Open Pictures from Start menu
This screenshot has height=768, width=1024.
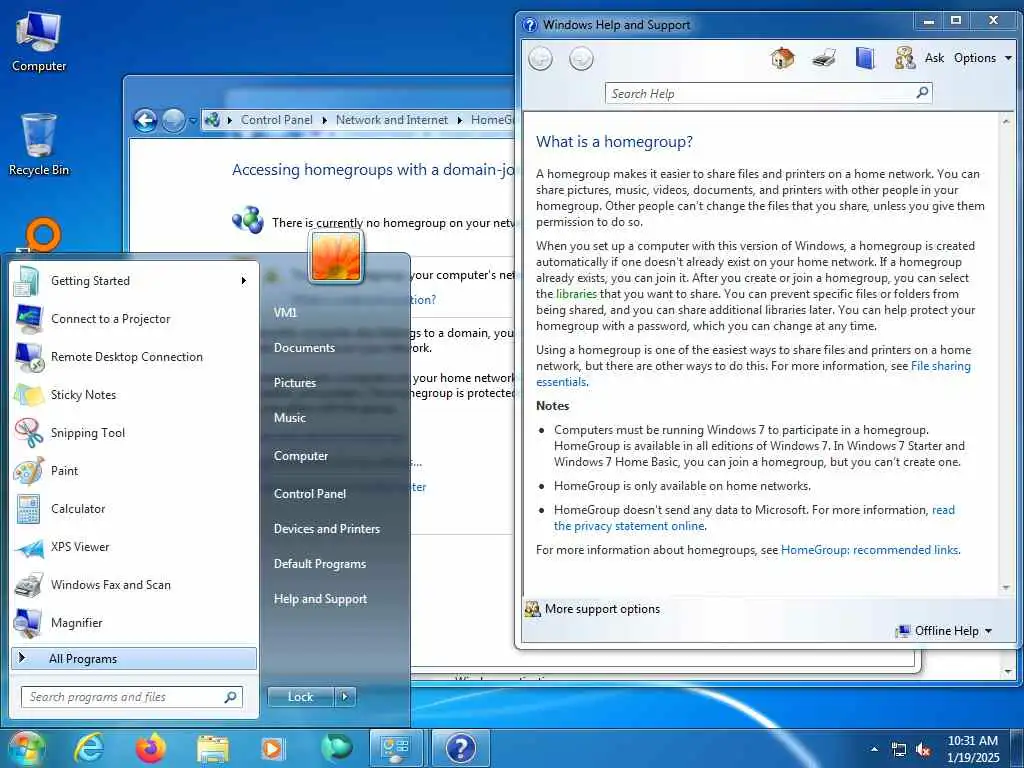295,383
